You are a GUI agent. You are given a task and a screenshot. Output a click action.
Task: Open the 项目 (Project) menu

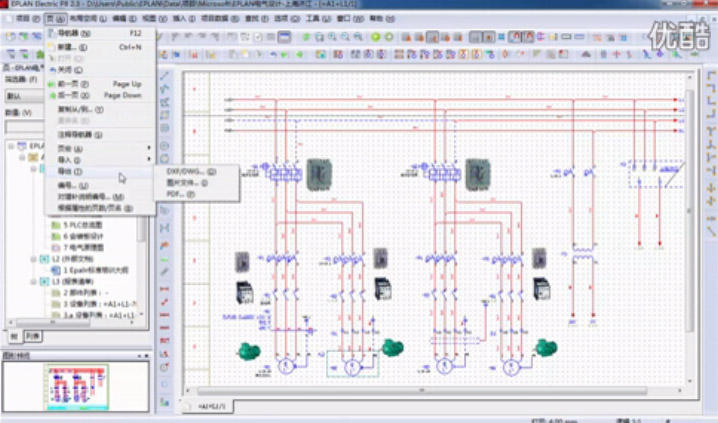point(27,19)
